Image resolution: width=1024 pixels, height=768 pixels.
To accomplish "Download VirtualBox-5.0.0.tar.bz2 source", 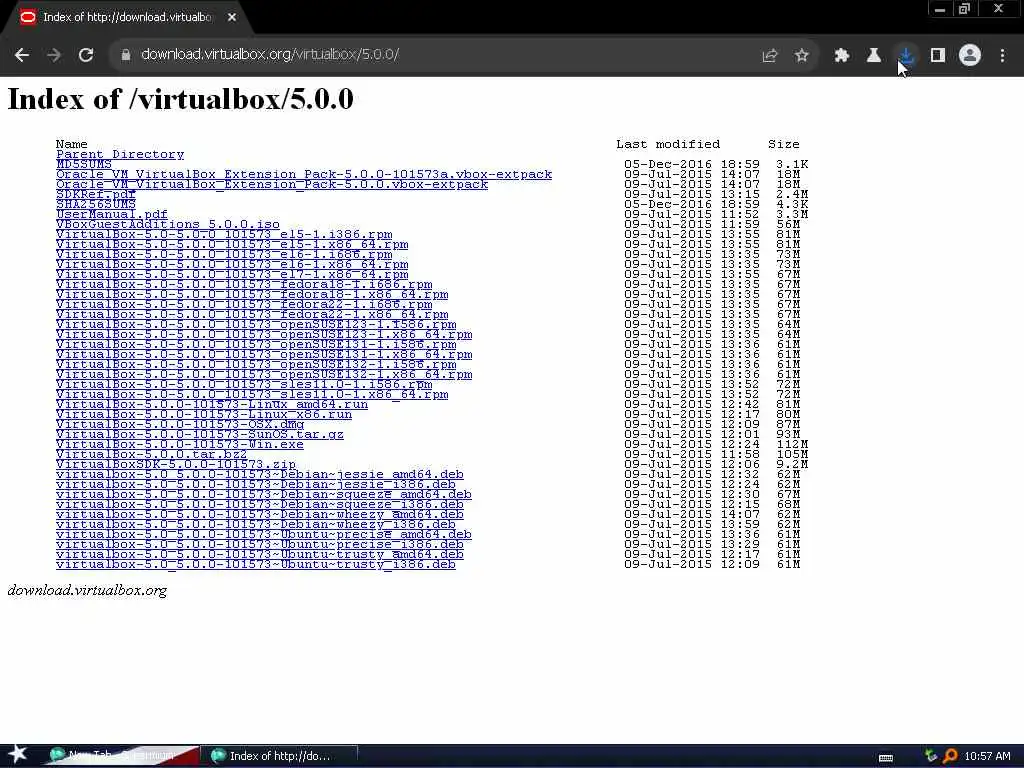I will pyautogui.click(x=152, y=455).
